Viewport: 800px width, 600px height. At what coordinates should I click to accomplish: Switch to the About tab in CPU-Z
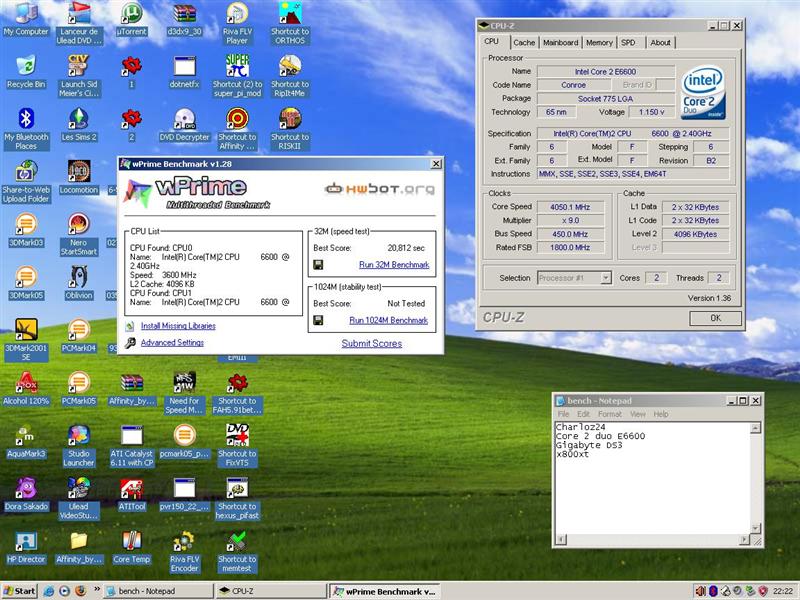[661, 43]
